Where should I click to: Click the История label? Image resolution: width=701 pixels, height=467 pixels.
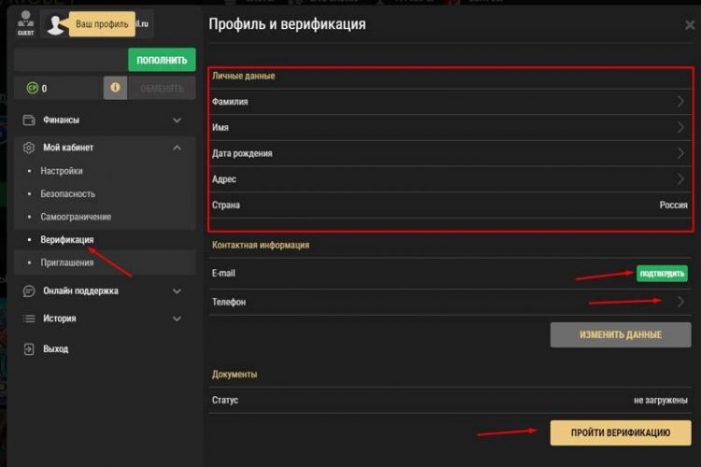pos(59,319)
